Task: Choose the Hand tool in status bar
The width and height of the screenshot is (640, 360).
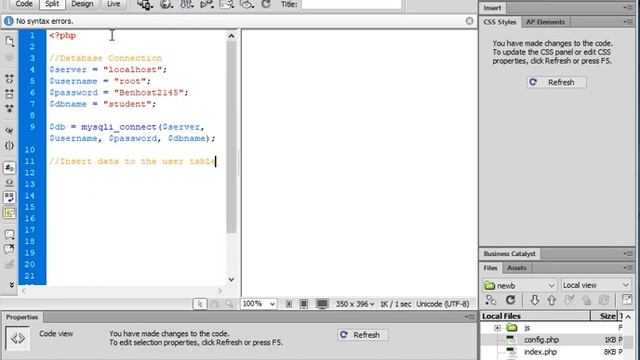Action: [215, 304]
